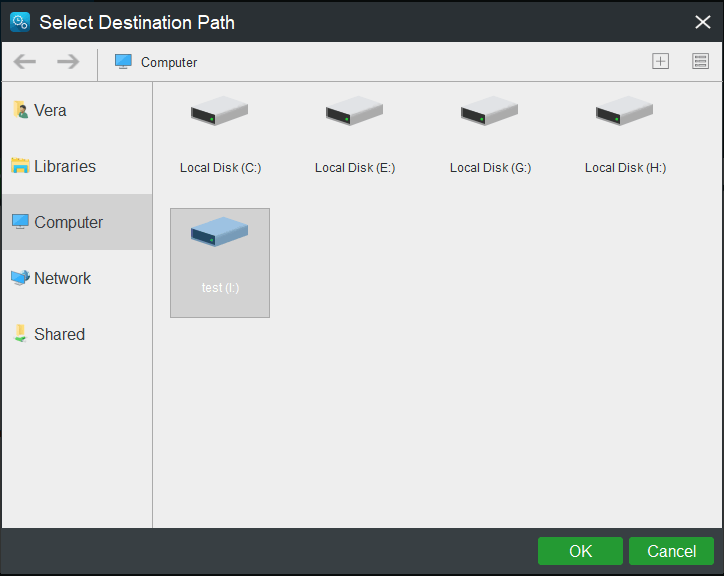Open Shared in the sidebar
The image size is (724, 576).
coord(77,334)
